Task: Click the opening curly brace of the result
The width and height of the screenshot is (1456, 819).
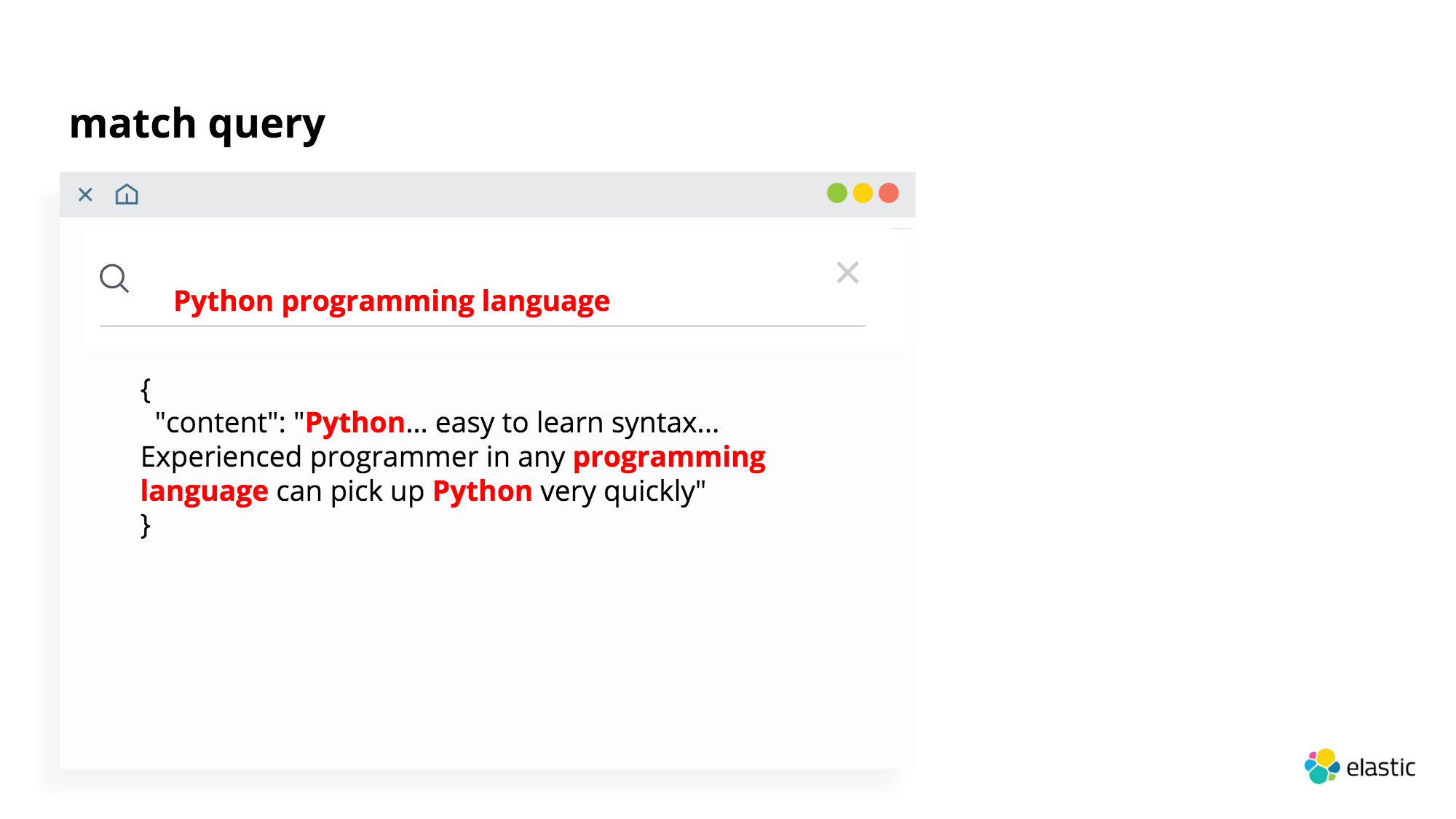Action: click(x=146, y=389)
